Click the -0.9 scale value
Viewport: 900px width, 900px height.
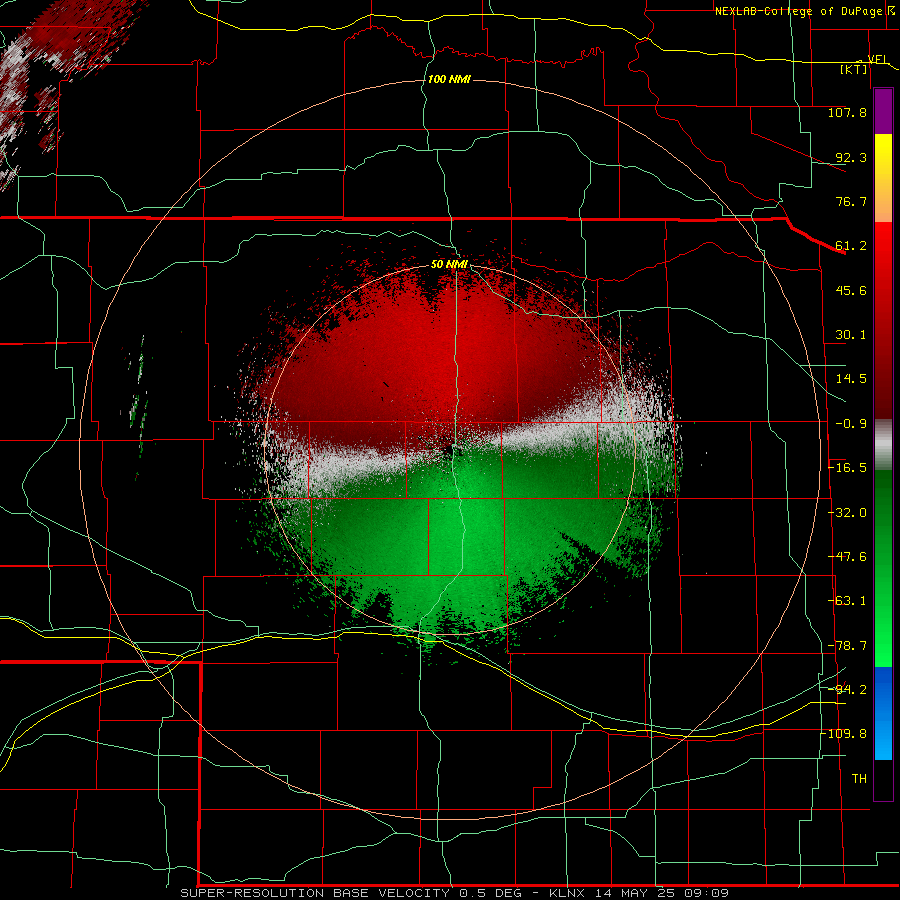[851, 424]
